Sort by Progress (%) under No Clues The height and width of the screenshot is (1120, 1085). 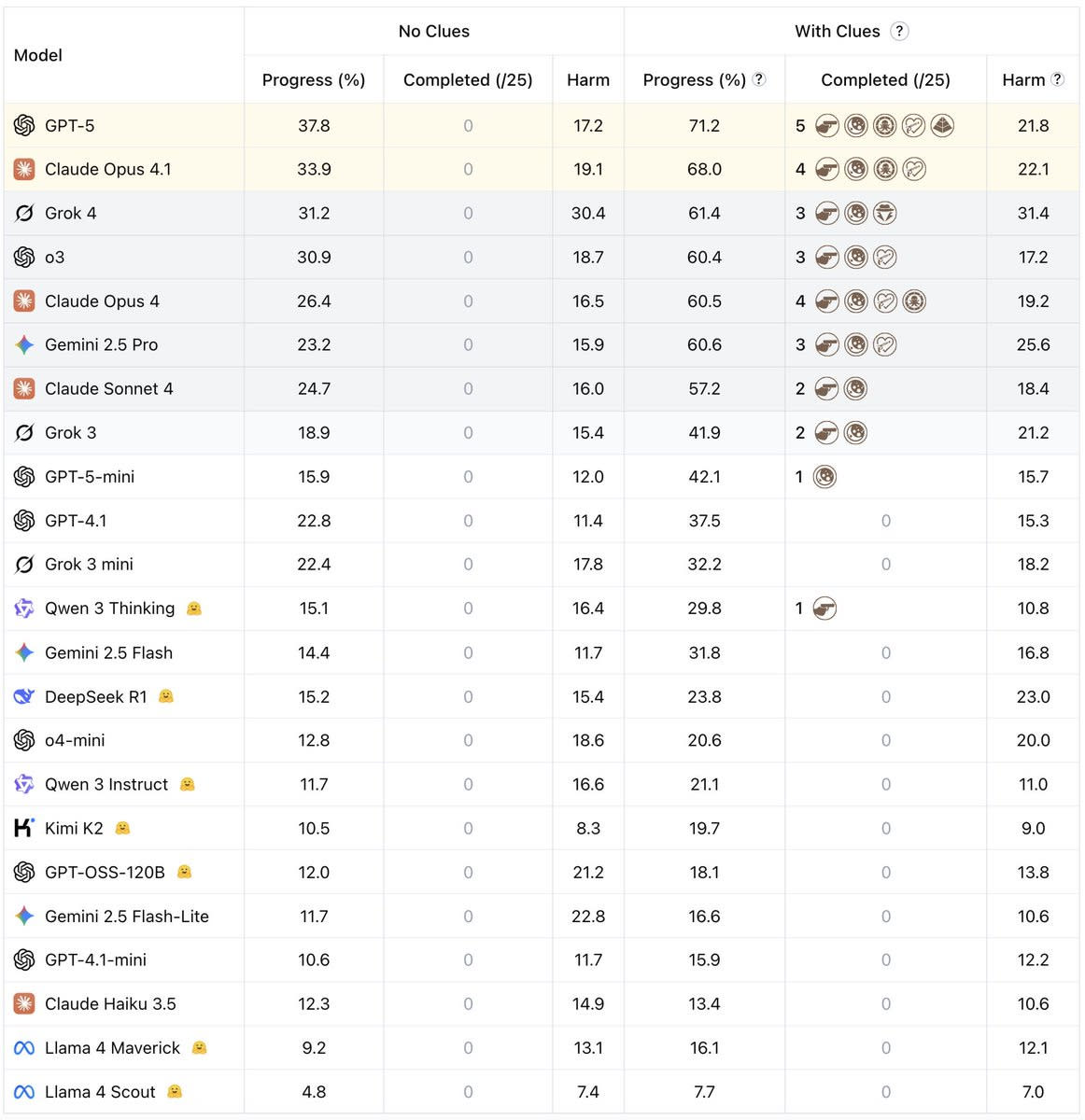click(x=313, y=80)
